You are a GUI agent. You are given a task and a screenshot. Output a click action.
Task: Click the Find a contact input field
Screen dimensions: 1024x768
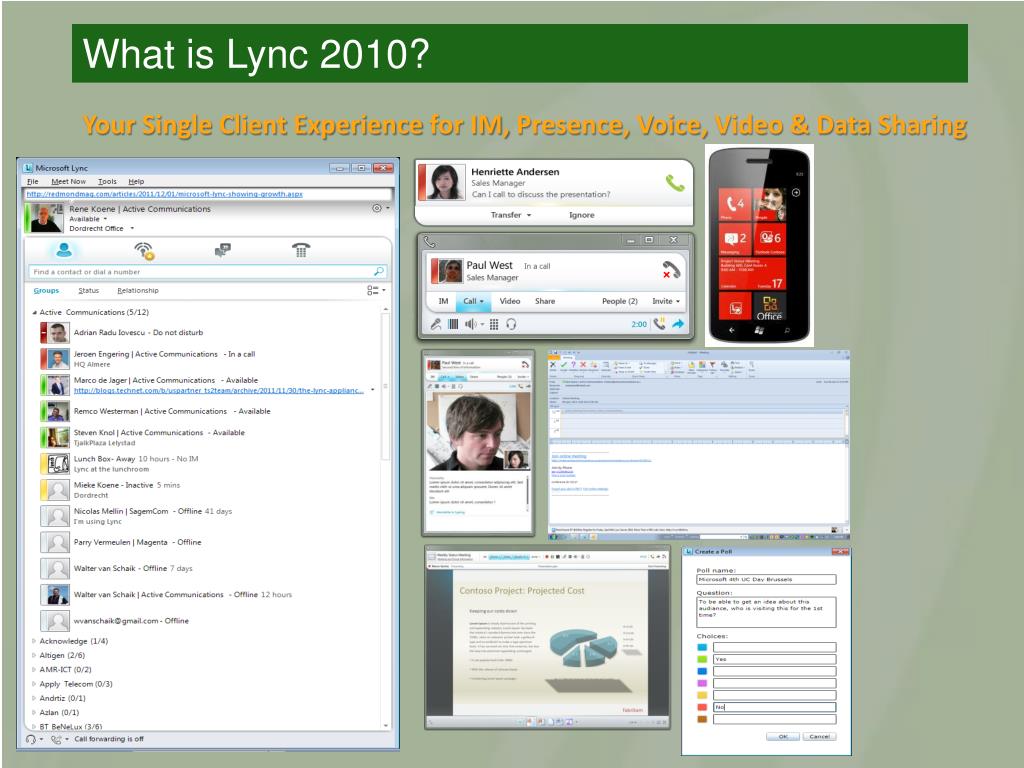(x=201, y=272)
